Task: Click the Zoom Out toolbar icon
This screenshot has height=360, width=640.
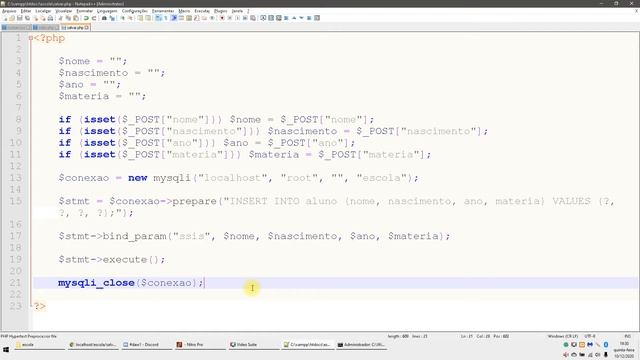Action: 130,18
